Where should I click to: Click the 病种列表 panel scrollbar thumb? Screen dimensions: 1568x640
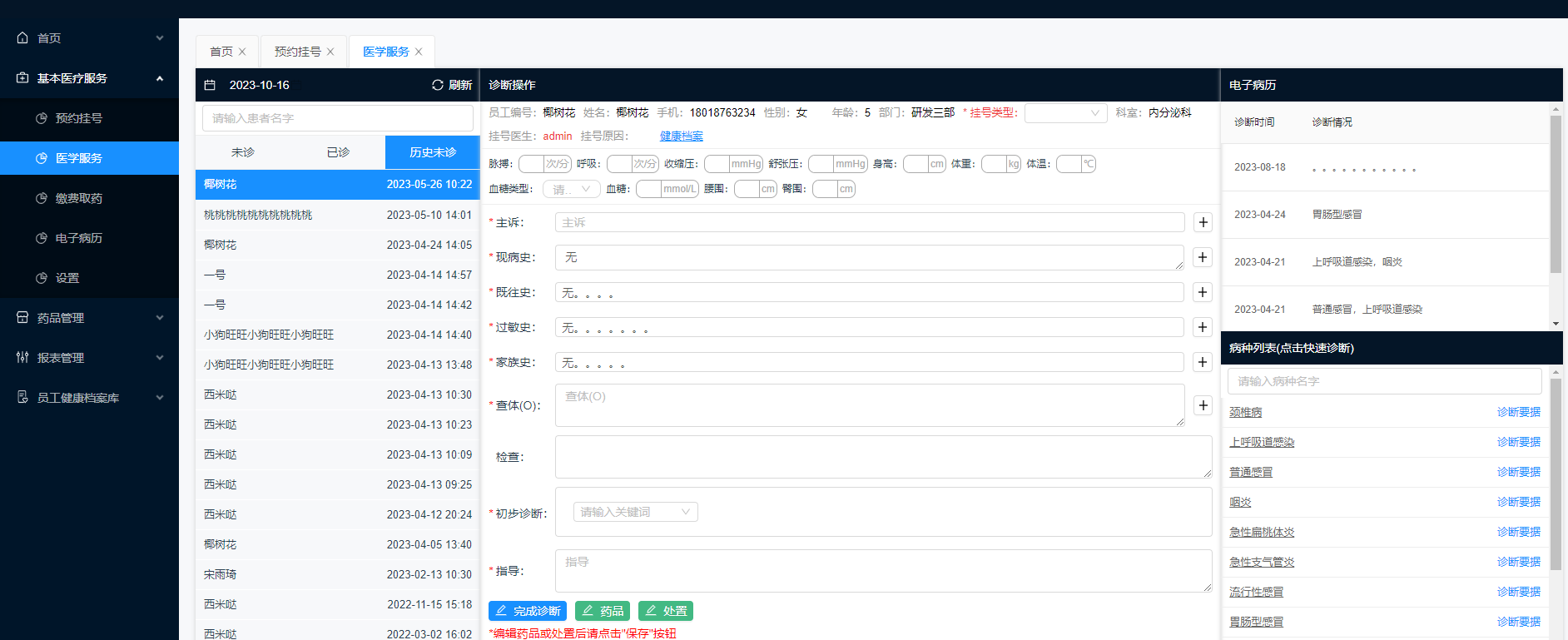pos(1556,474)
